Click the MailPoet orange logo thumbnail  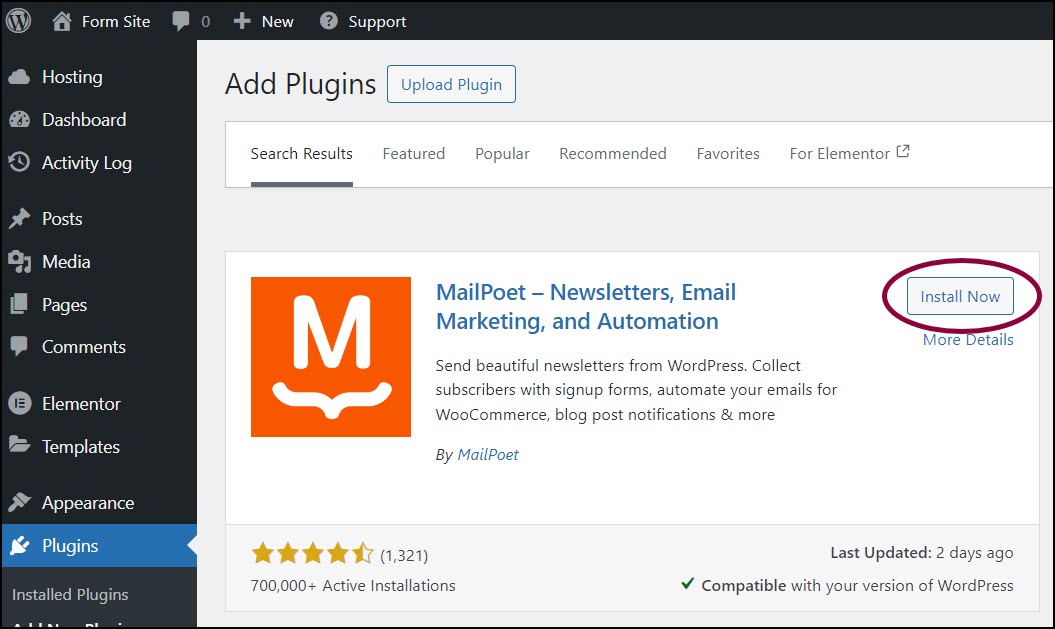click(x=331, y=357)
